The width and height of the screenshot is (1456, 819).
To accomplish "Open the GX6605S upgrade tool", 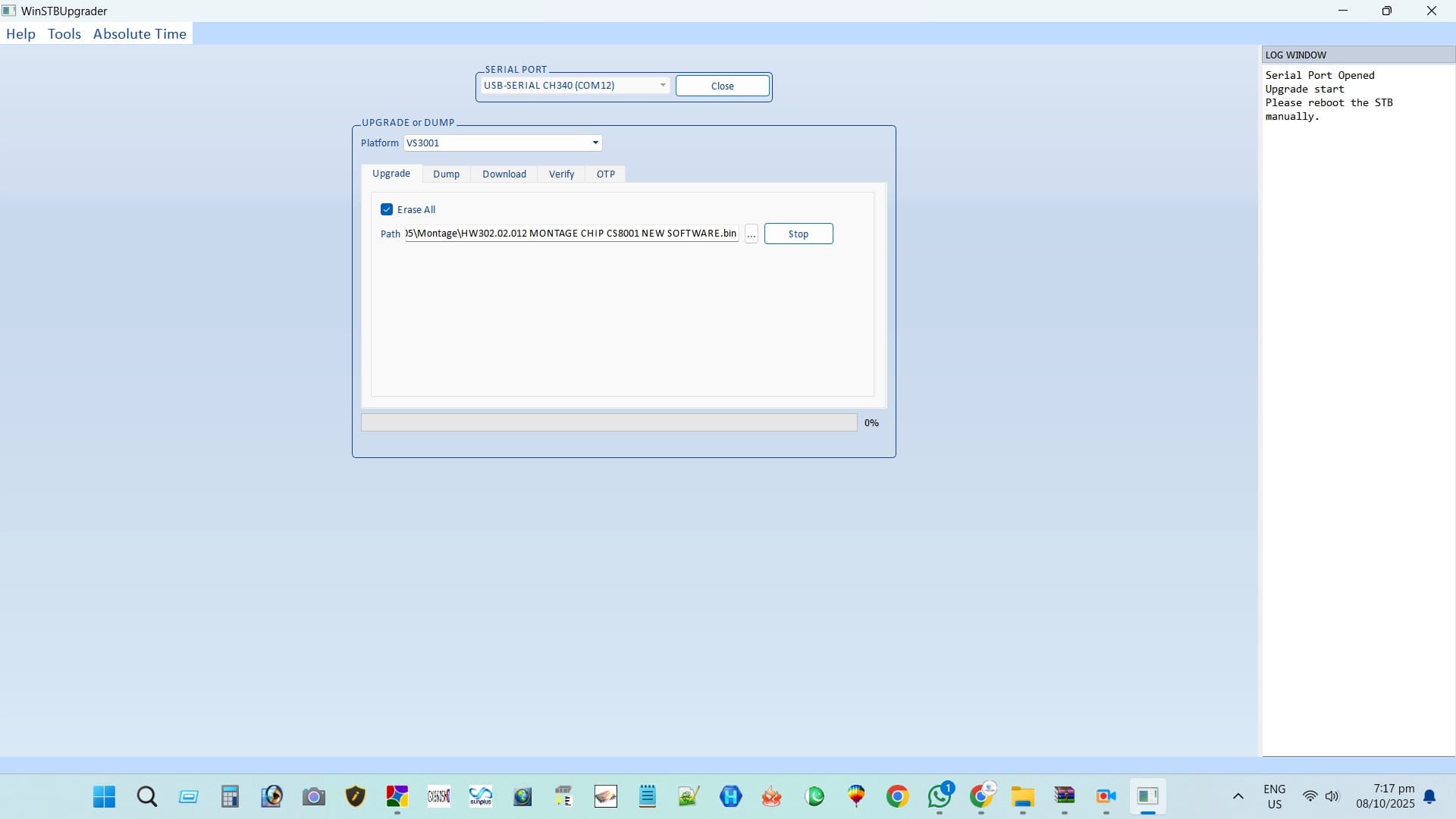I will coord(438,797).
